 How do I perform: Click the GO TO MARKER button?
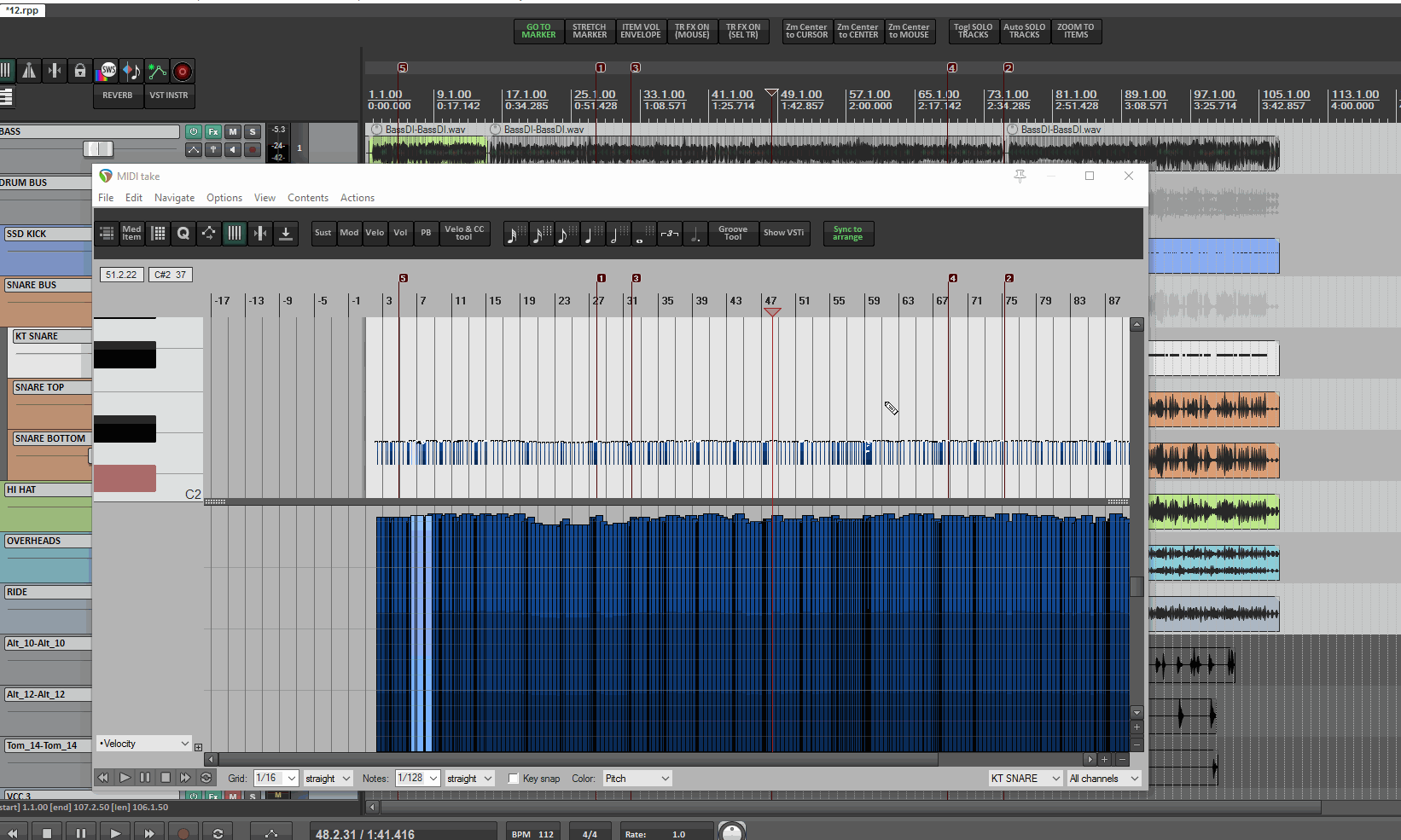(x=538, y=32)
